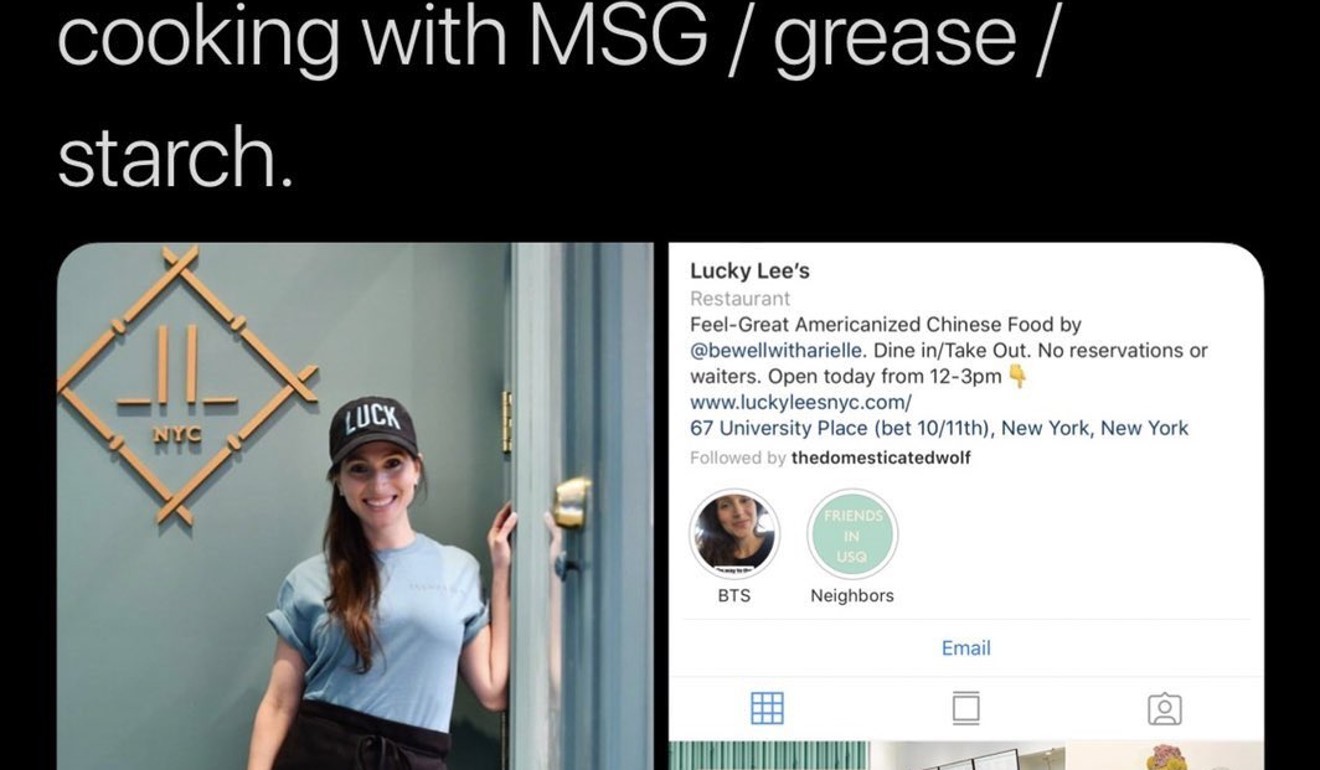Select the NYC diamond logo in the photo
1320x770 pixels.
point(188,384)
